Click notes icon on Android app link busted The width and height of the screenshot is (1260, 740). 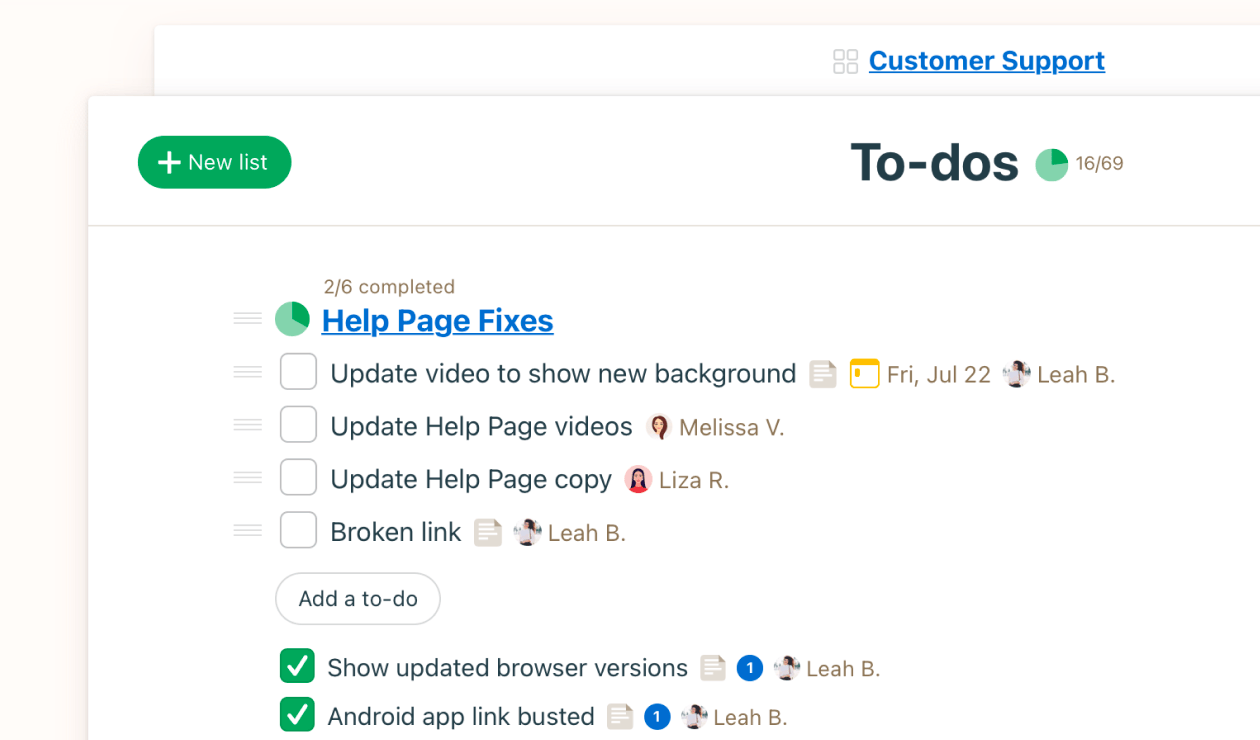[x=620, y=717]
